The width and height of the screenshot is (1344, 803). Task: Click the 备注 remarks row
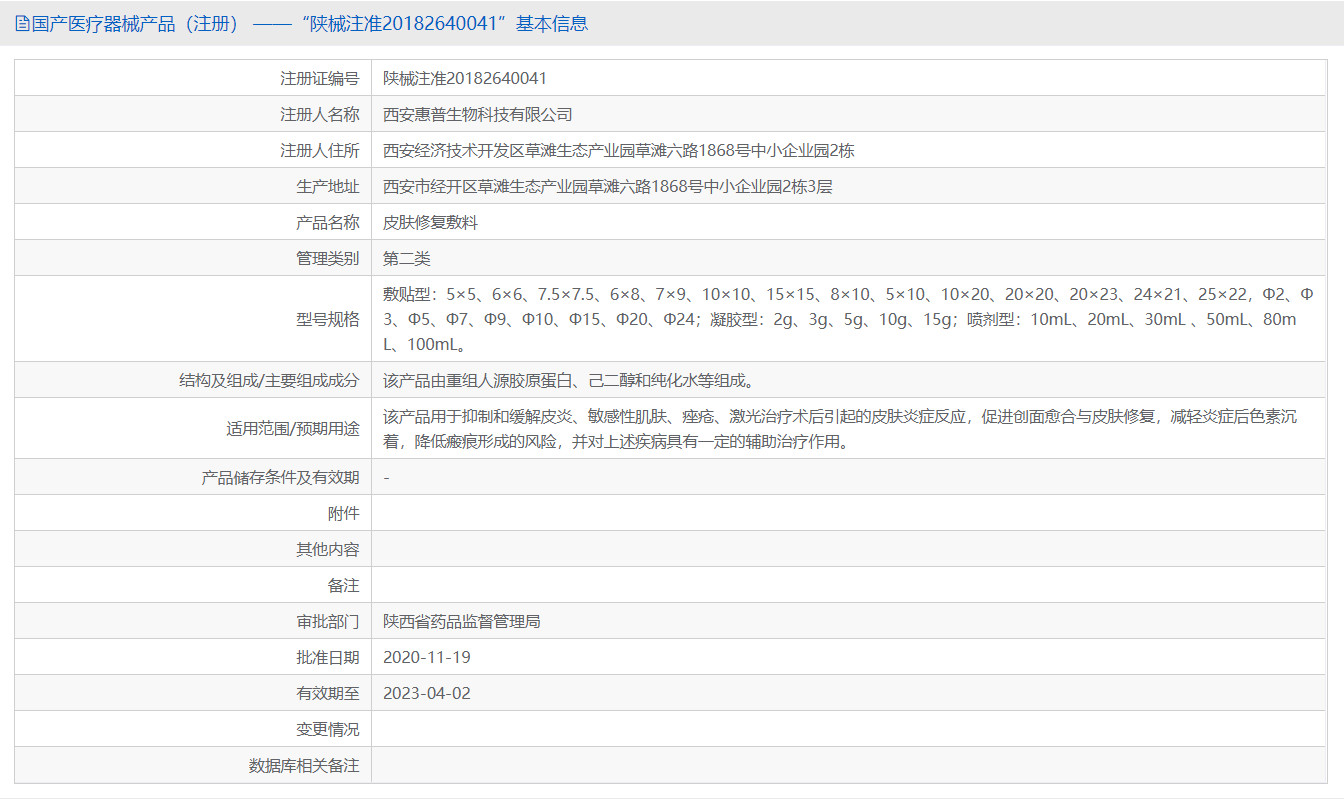point(700,584)
